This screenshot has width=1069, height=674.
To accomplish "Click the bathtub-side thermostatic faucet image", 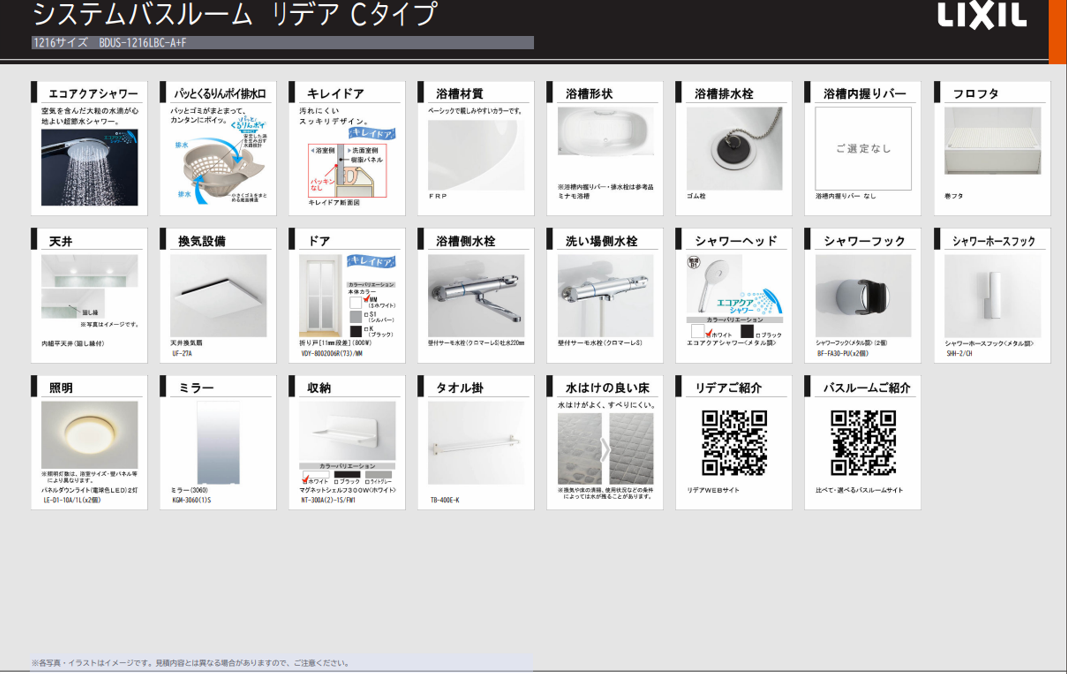I will tap(476, 295).
